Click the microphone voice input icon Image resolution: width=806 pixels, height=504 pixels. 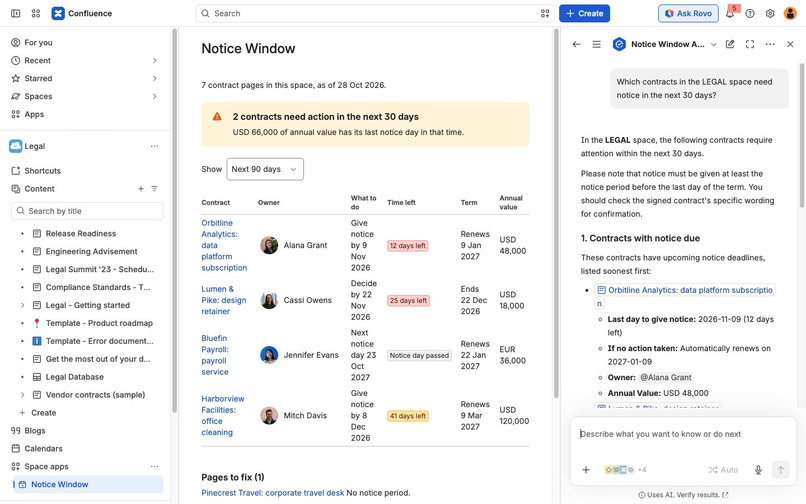(x=758, y=470)
